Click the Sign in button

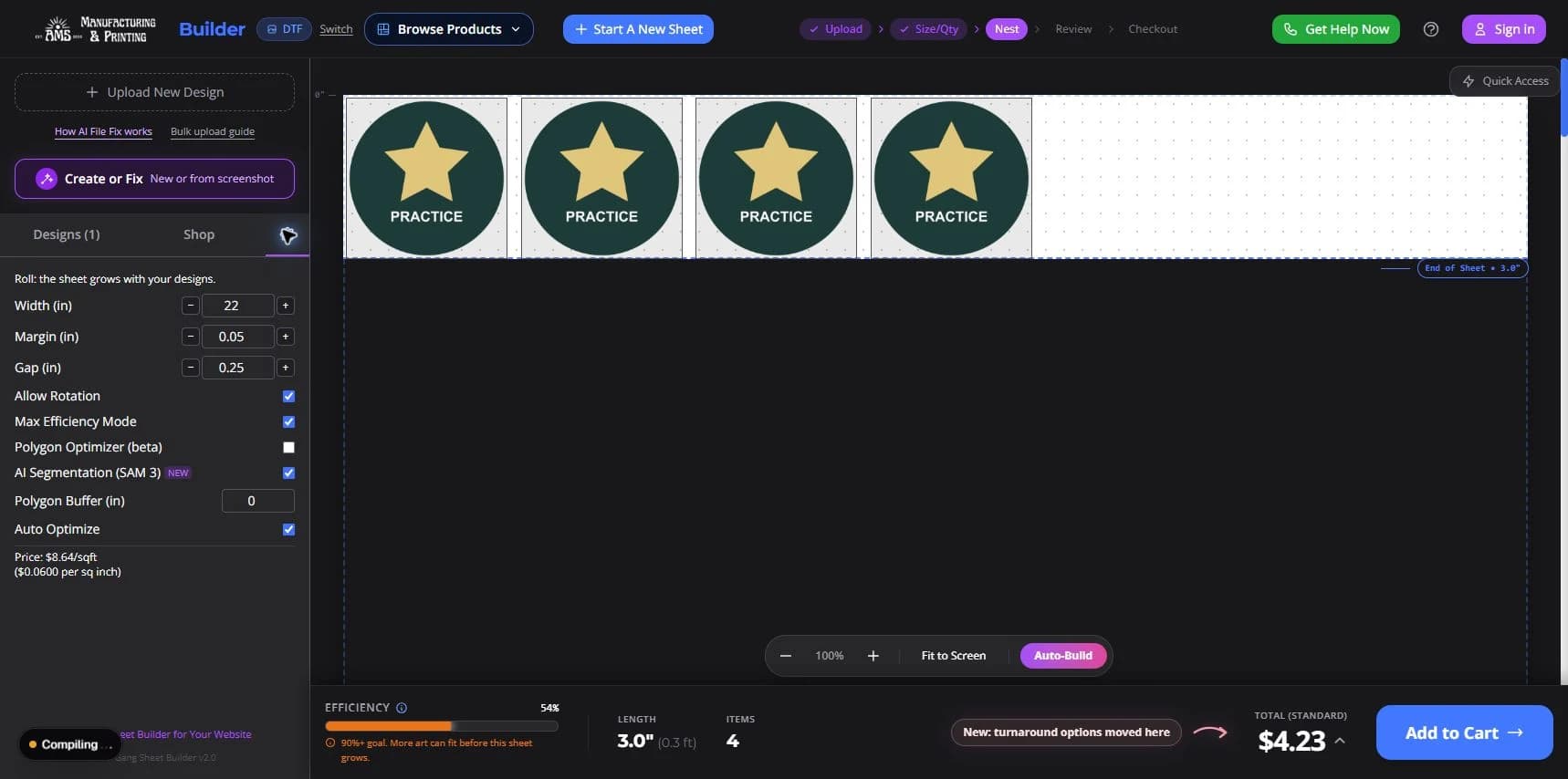click(x=1503, y=29)
